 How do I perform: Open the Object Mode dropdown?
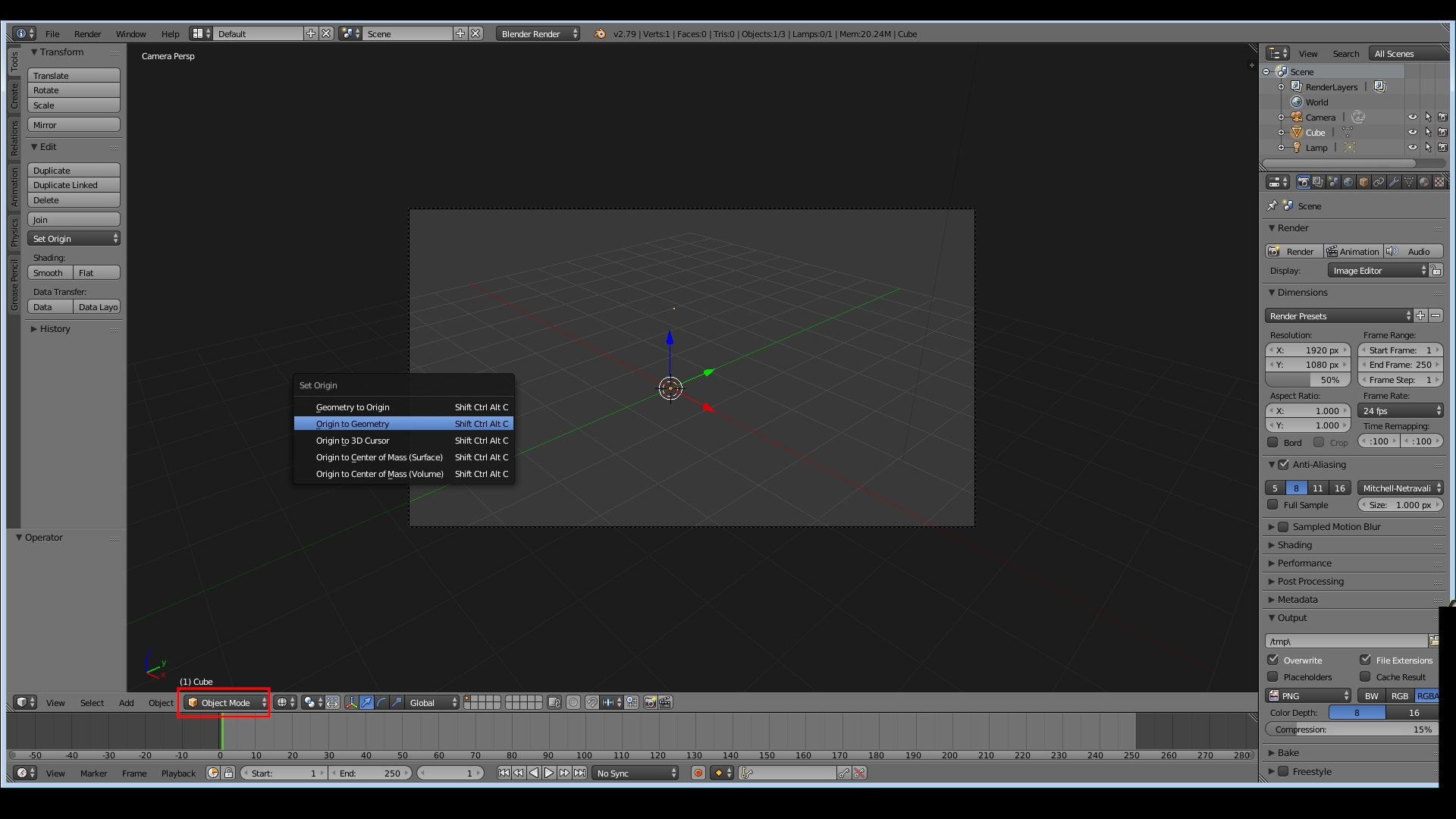point(226,702)
